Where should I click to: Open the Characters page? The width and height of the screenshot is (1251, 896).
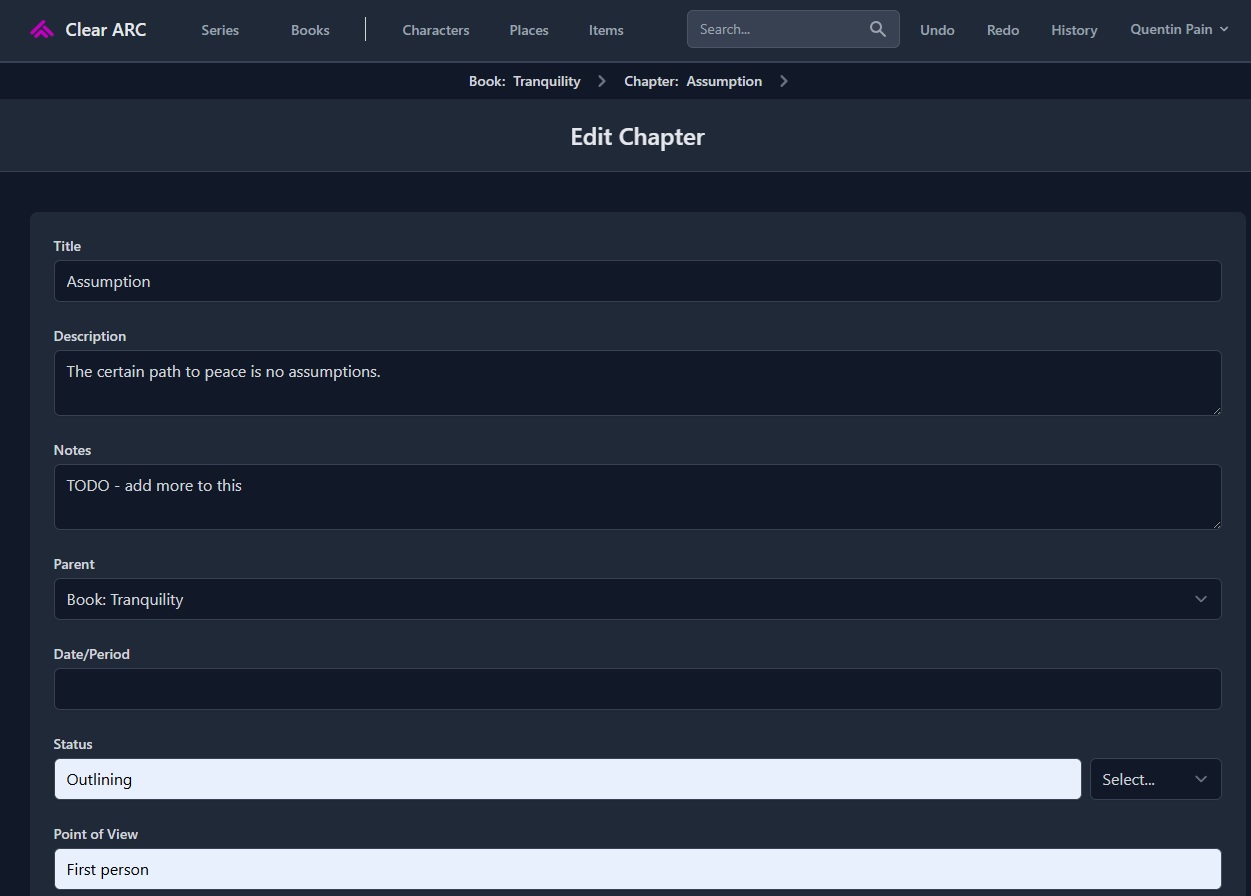pyautogui.click(x=436, y=30)
